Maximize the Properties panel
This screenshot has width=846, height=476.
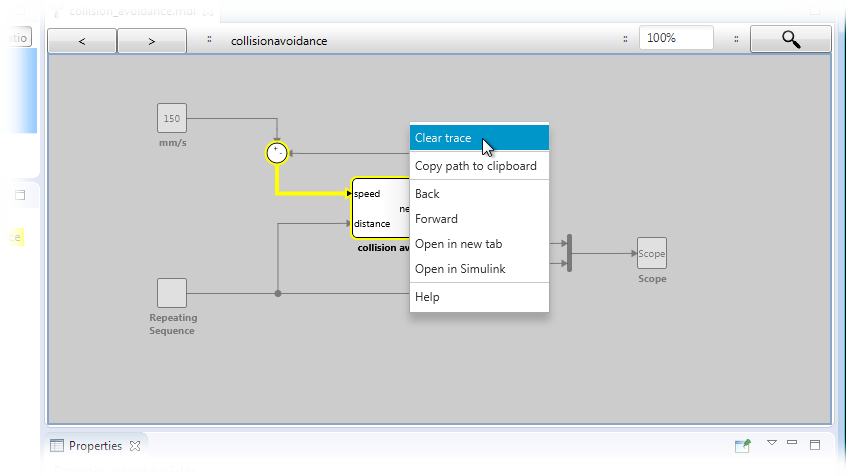tap(815, 444)
